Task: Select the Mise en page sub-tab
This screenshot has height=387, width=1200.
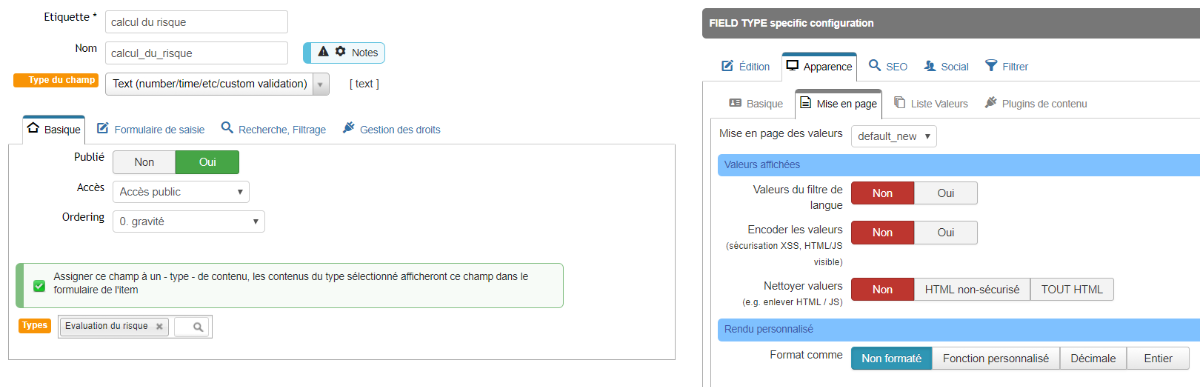Action: point(839,103)
